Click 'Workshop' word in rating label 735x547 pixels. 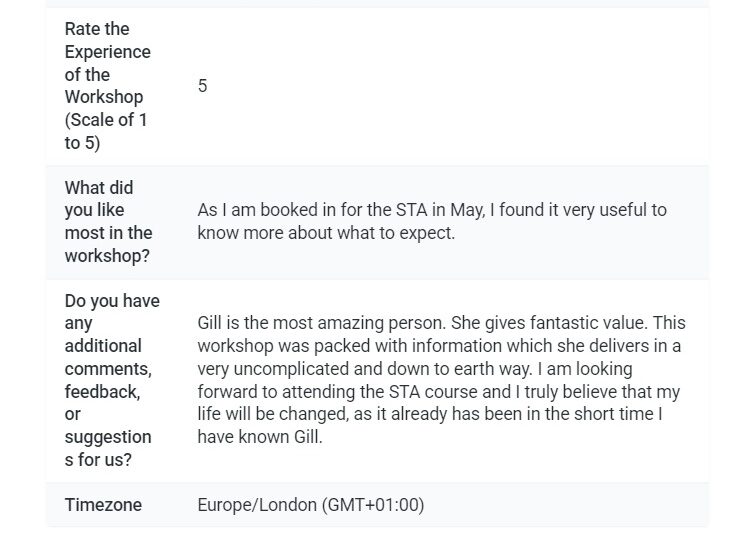tap(104, 97)
